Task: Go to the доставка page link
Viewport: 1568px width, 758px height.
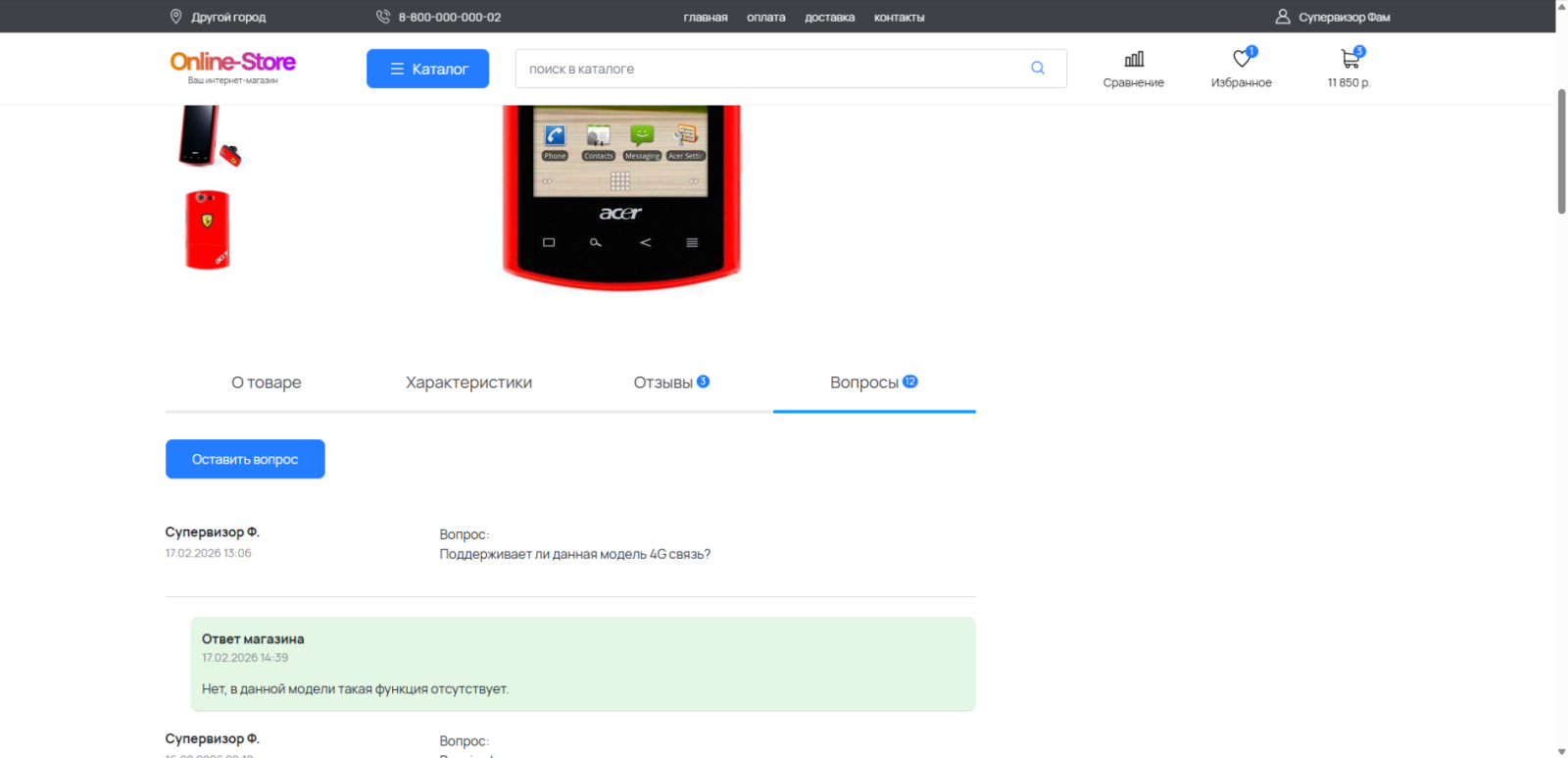Action: [829, 18]
